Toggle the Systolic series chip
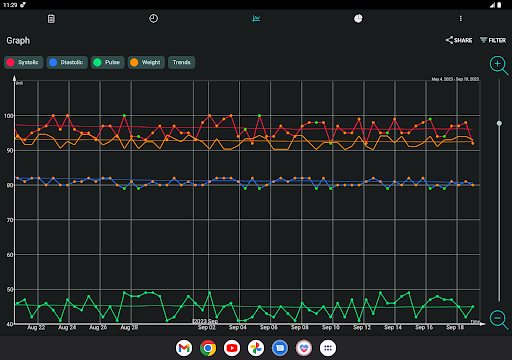 [x=24, y=62]
